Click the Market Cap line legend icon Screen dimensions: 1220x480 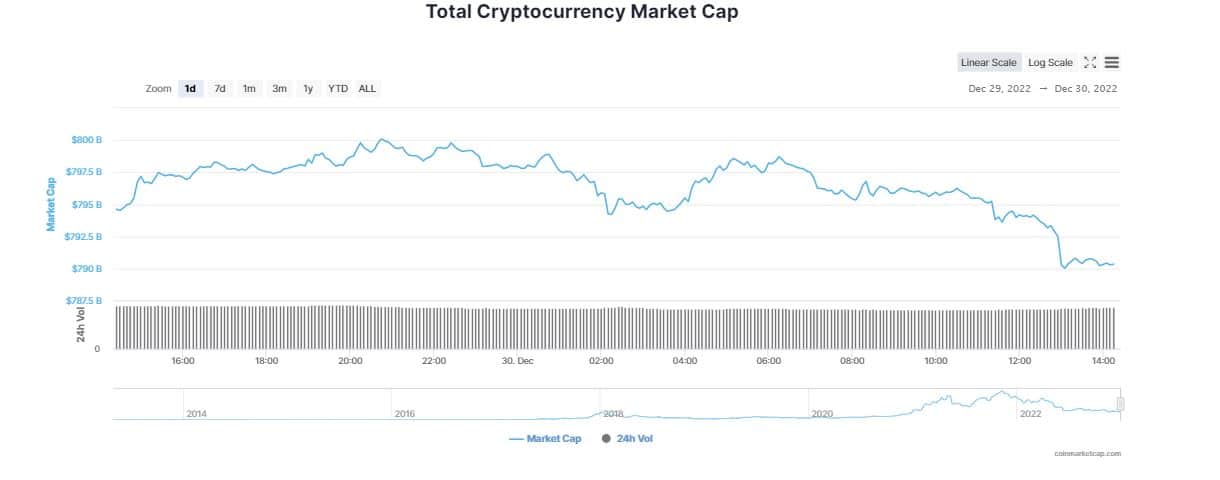click(516, 438)
